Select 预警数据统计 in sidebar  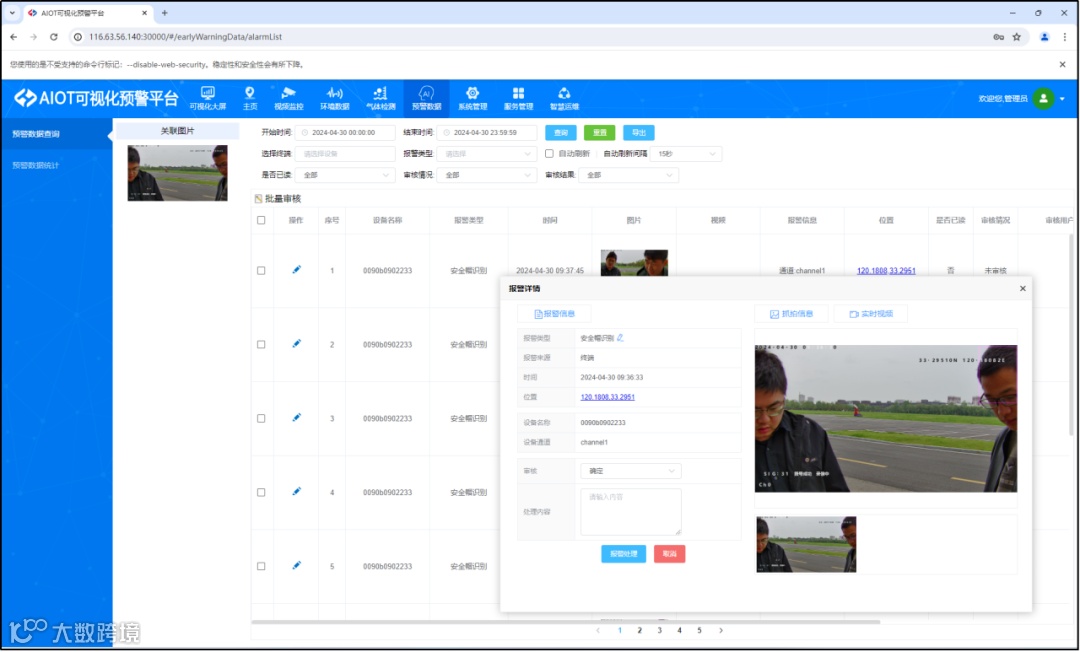[x=56, y=165]
